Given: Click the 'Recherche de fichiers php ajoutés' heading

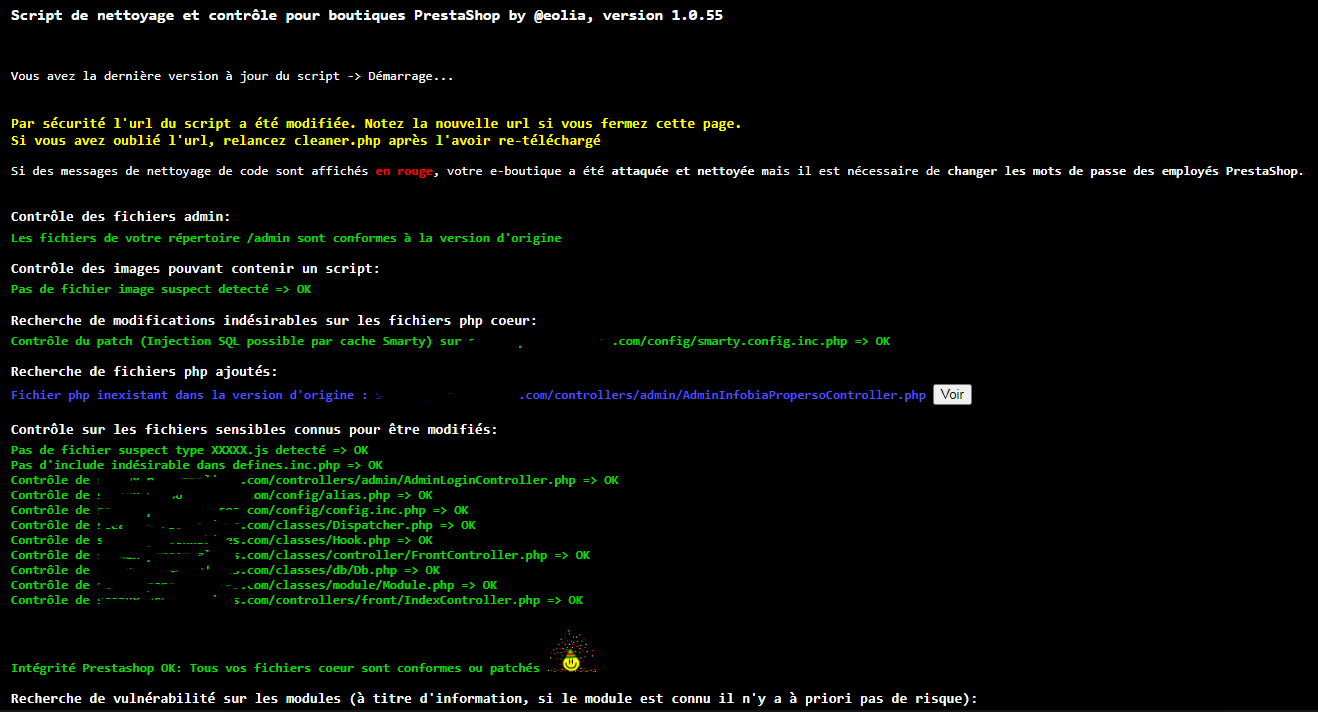Looking at the screenshot, I should point(145,371).
